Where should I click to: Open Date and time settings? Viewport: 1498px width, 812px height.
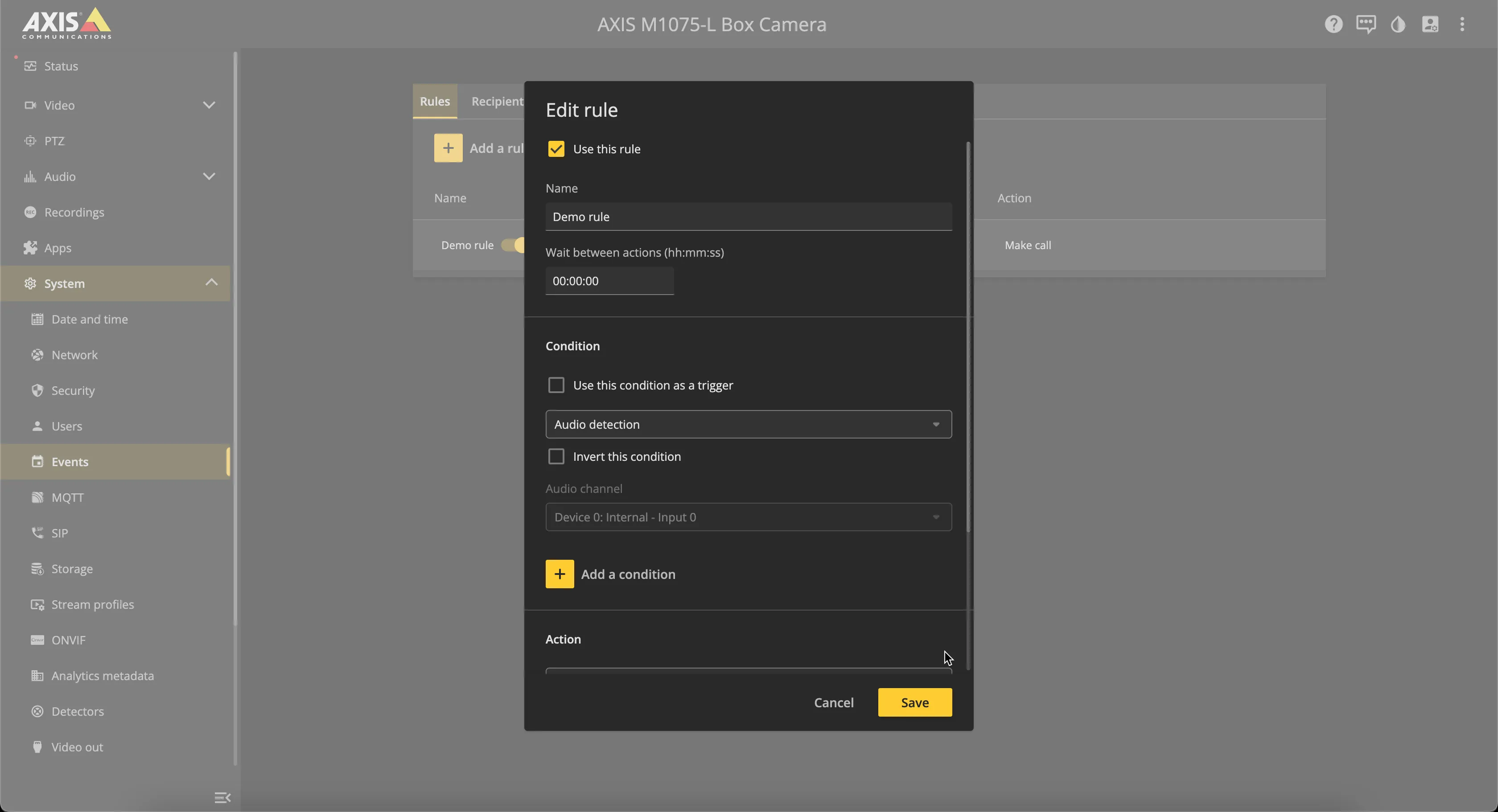pyautogui.click(x=115, y=319)
